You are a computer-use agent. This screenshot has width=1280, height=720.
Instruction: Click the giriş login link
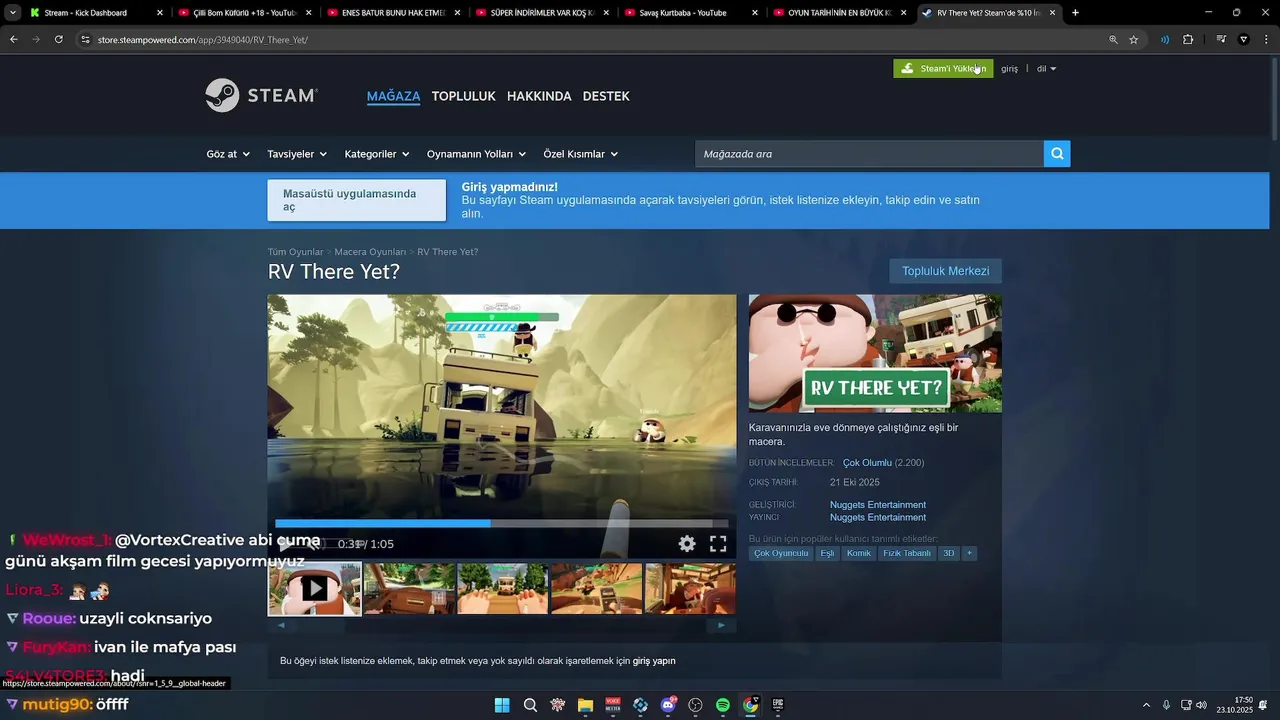pyautogui.click(x=1009, y=69)
